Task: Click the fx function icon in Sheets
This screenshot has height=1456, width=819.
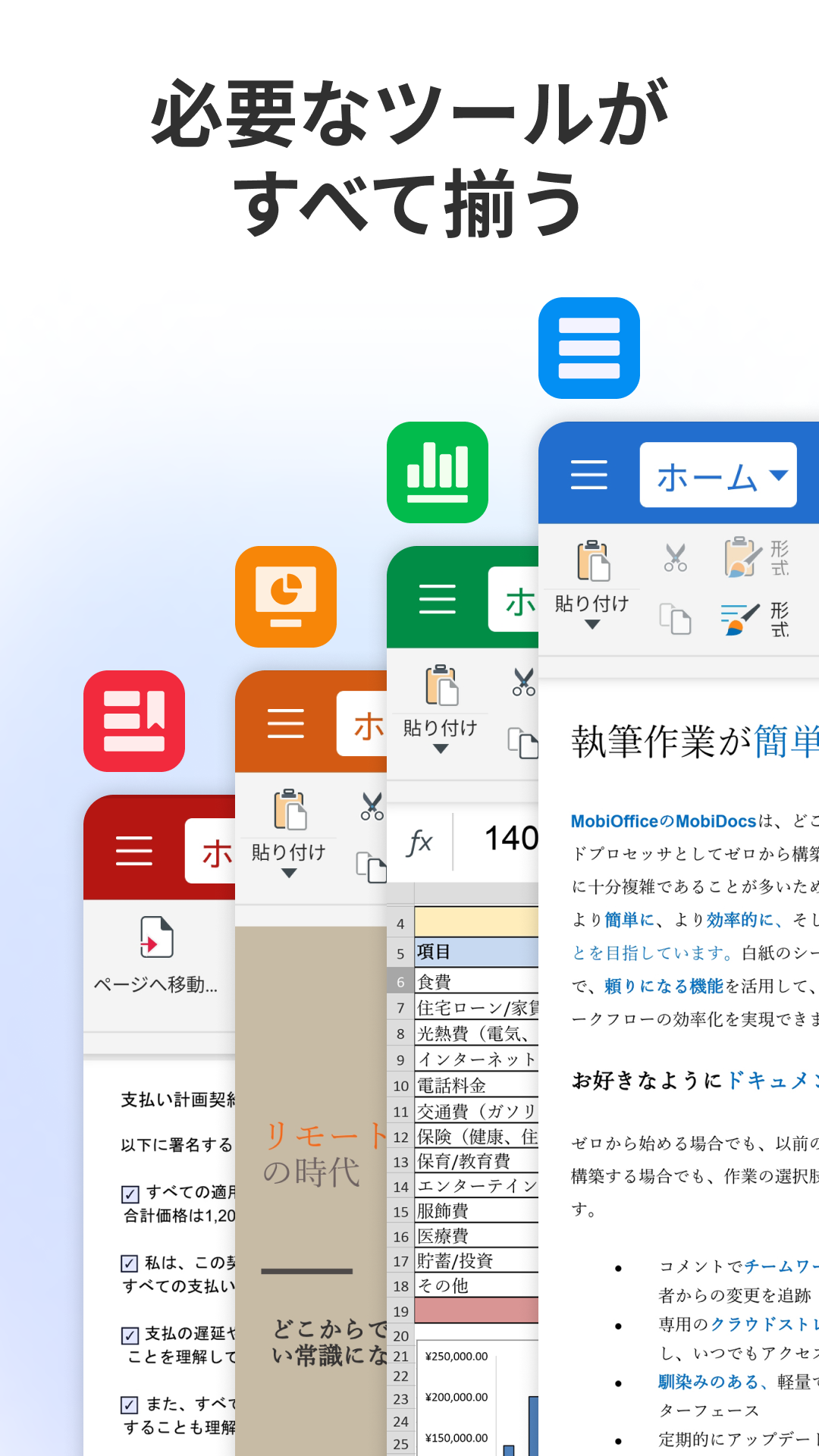Action: click(419, 842)
